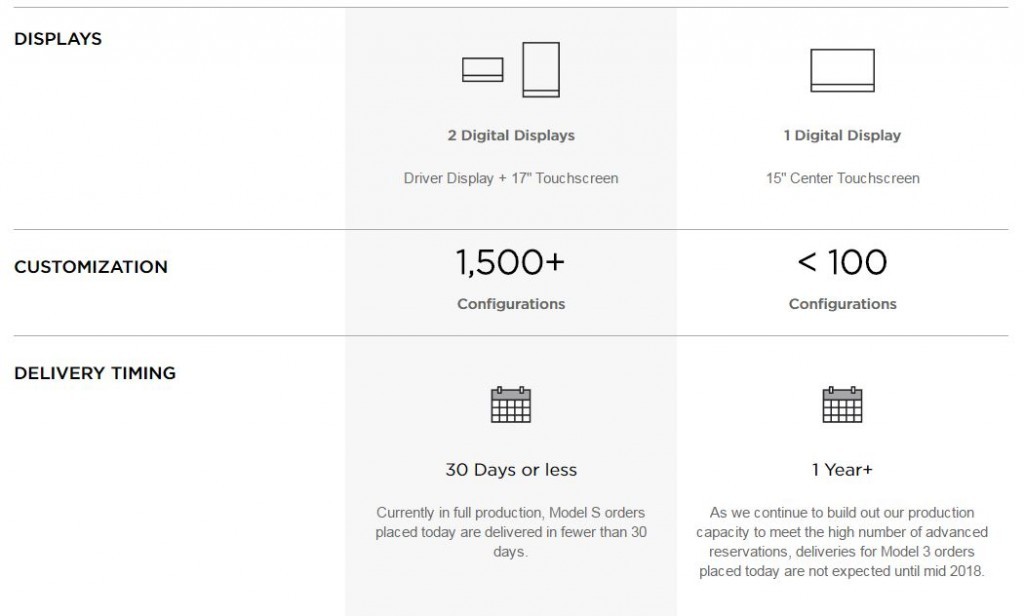
Task: Click the Model 3 mid 2018 paragraph
Action: click(842, 542)
